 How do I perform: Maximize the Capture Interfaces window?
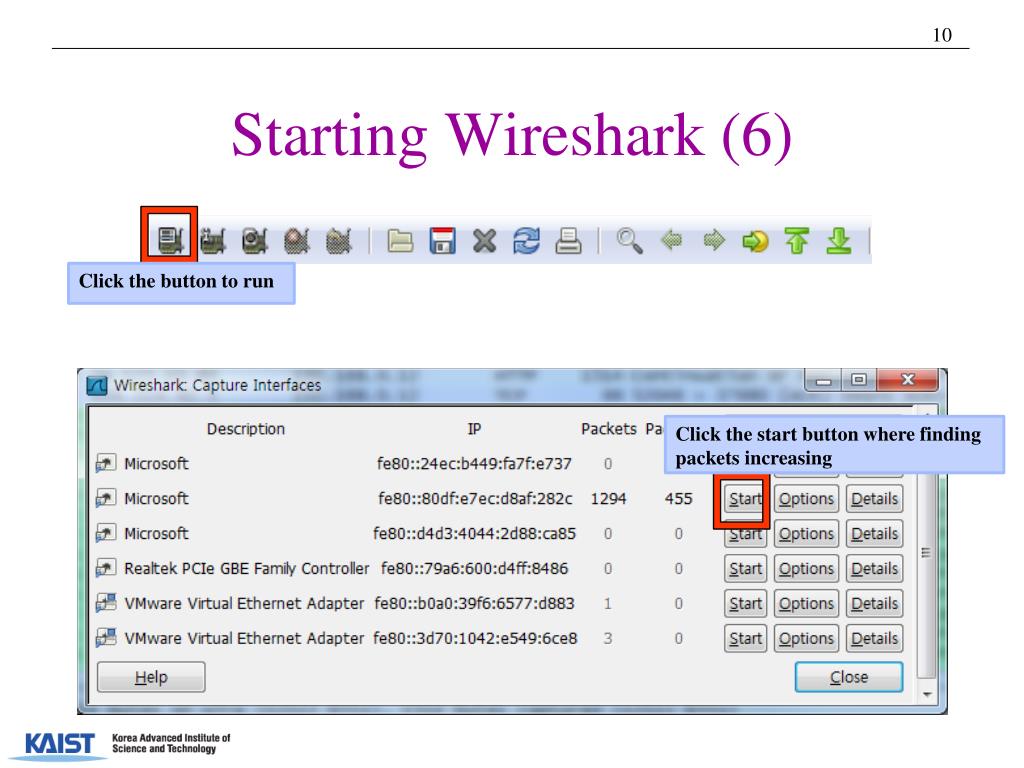tap(859, 380)
